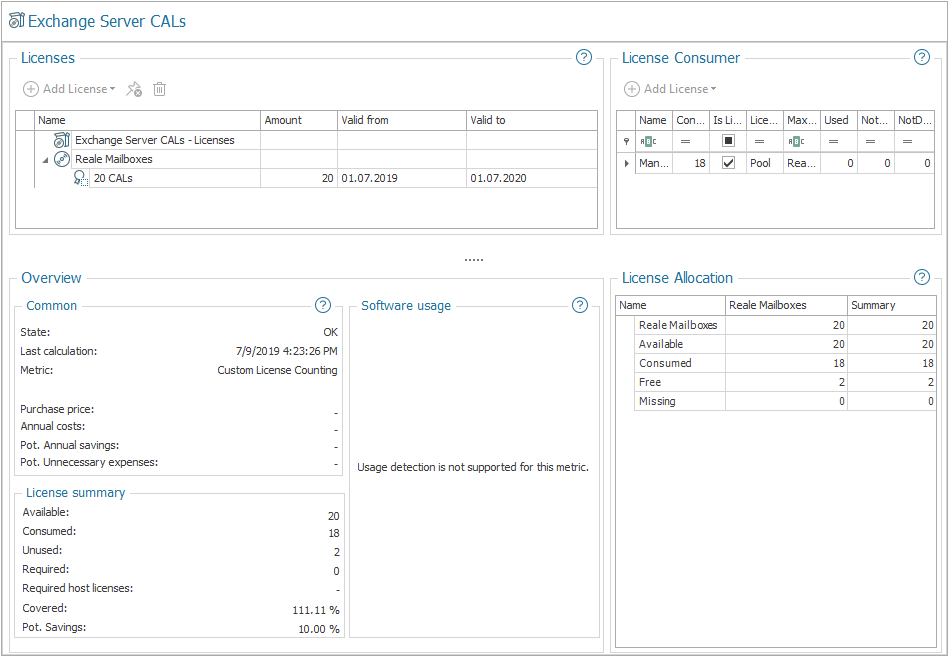Image resolution: width=950 pixels, height=658 pixels.
Task: Click the Man... name cell in License Consumer
Action: tap(654, 163)
